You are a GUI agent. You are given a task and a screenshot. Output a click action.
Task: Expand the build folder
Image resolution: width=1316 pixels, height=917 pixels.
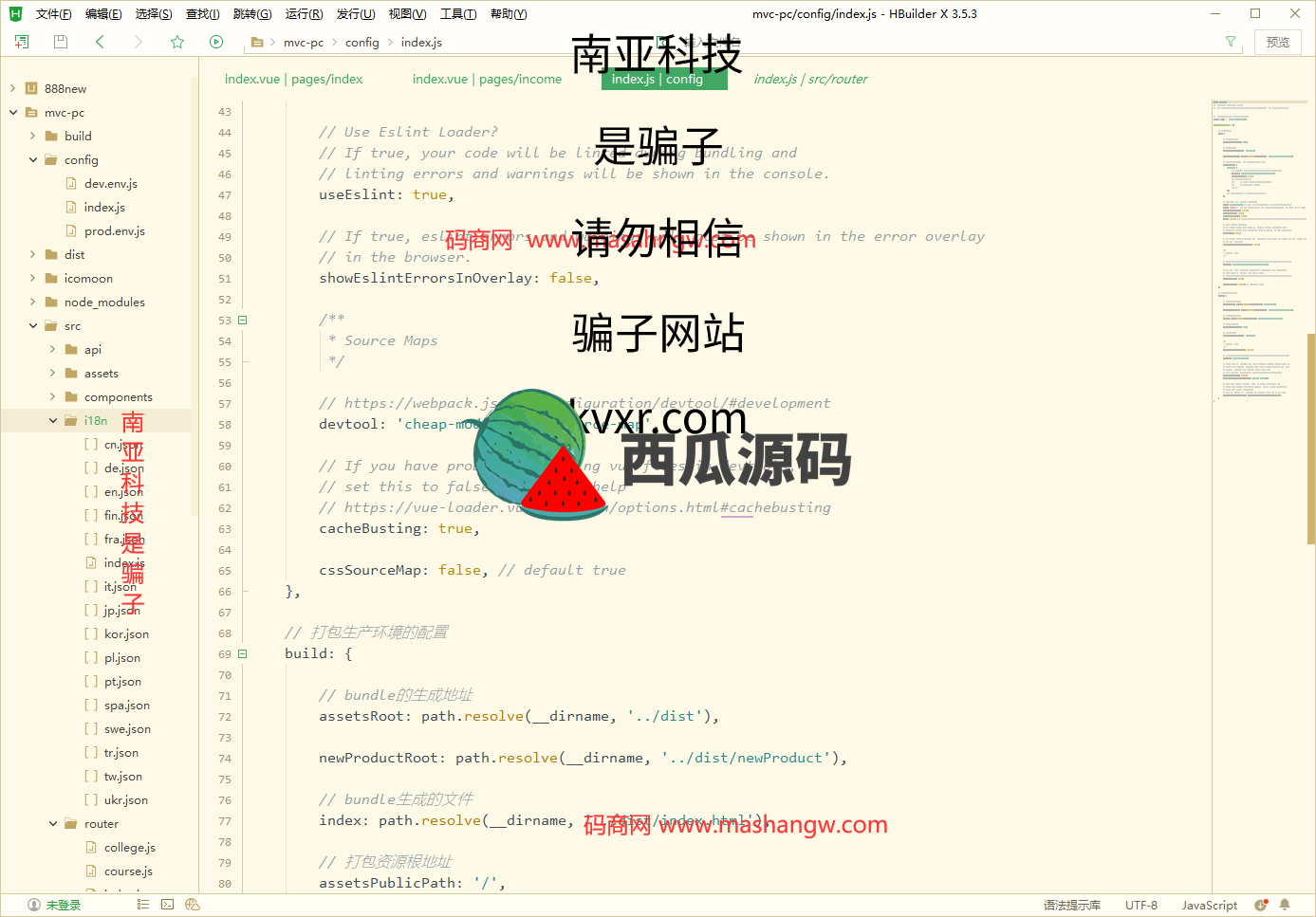coord(33,136)
